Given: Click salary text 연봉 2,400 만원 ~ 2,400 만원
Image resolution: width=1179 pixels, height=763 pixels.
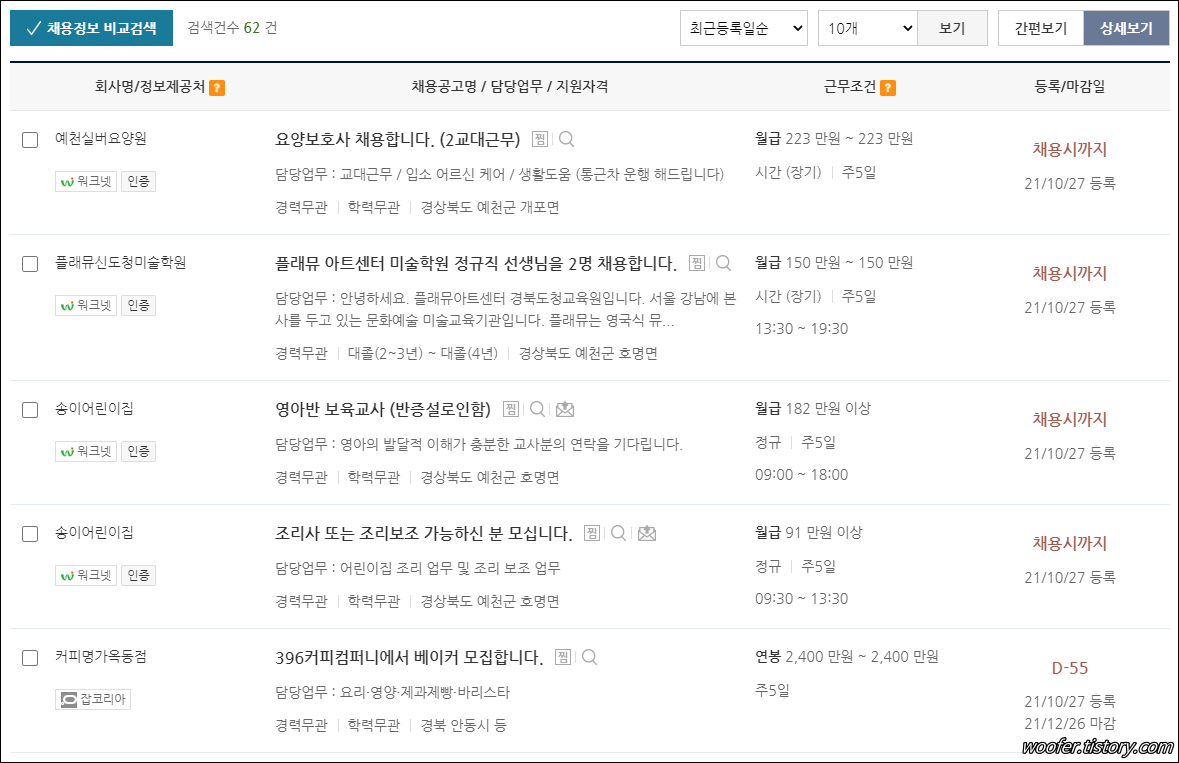Looking at the screenshot, I should (847, 656).
